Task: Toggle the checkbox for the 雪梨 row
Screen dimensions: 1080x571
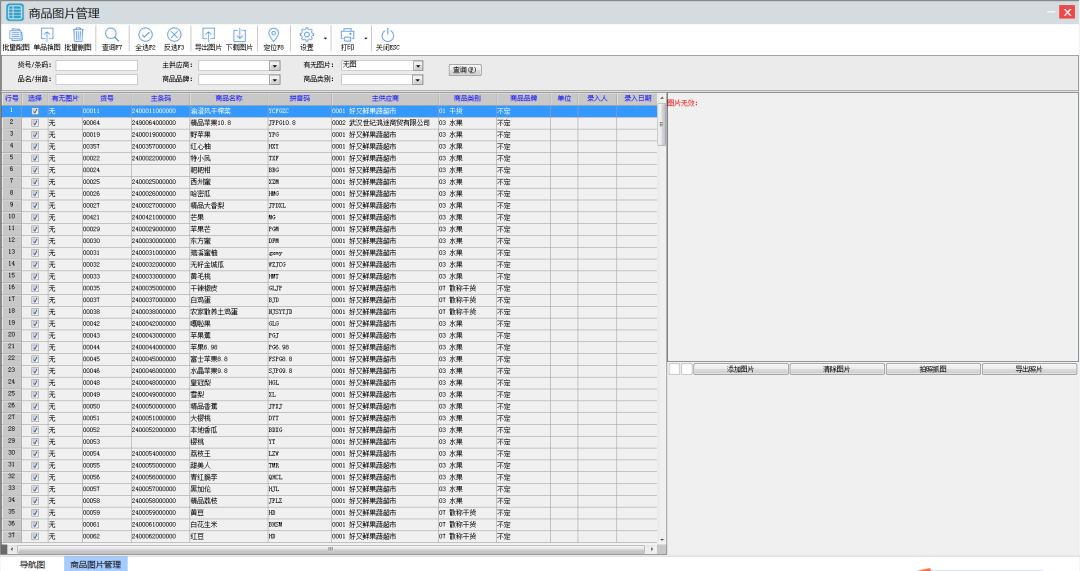Action: pos(35,394)
